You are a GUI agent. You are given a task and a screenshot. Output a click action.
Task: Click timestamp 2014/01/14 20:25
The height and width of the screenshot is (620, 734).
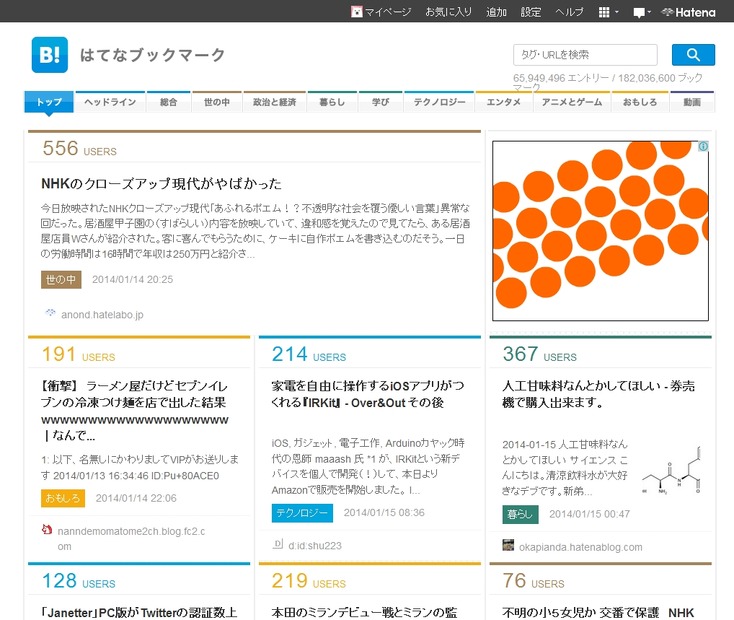coord(132,280)
